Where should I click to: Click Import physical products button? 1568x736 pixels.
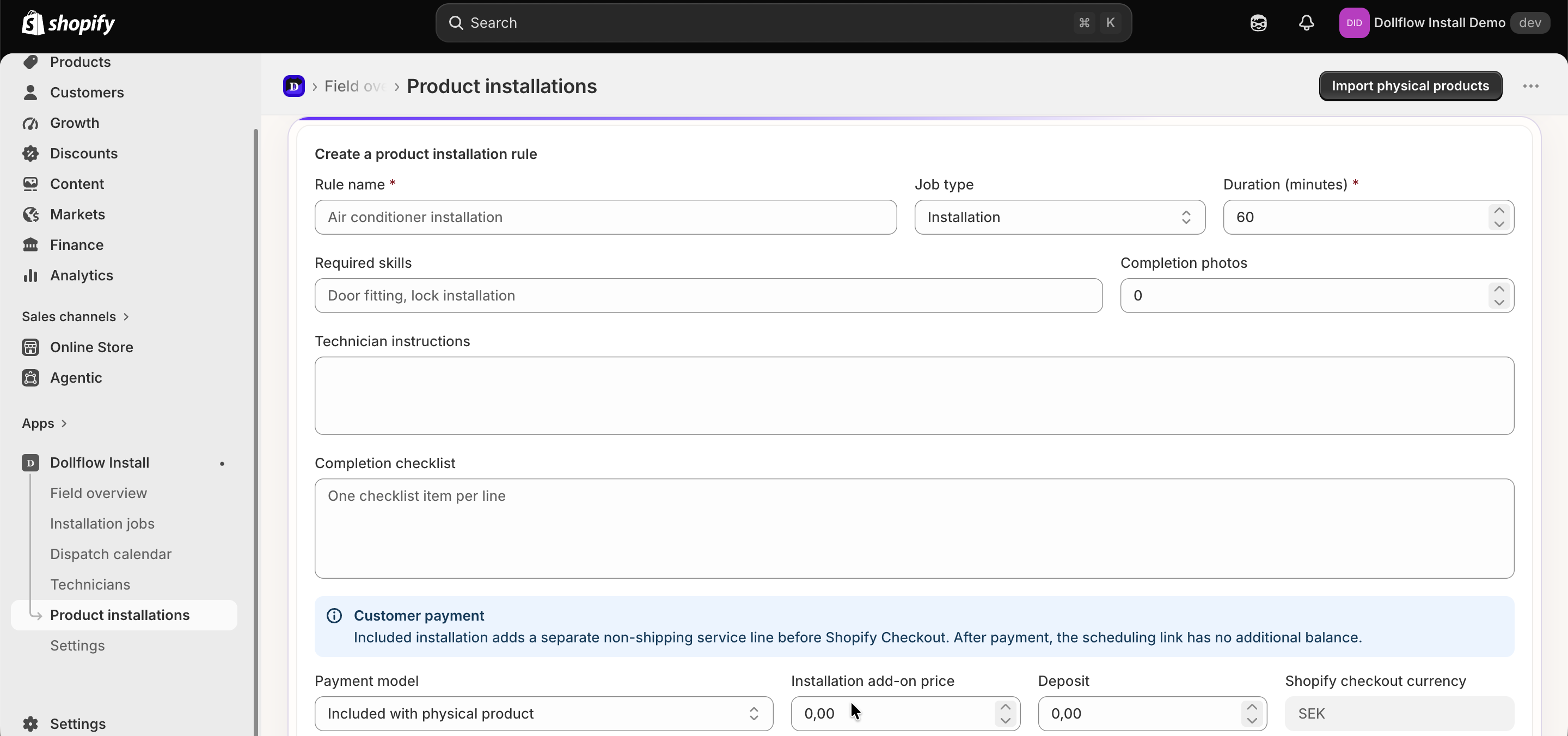pos(1410,86)
